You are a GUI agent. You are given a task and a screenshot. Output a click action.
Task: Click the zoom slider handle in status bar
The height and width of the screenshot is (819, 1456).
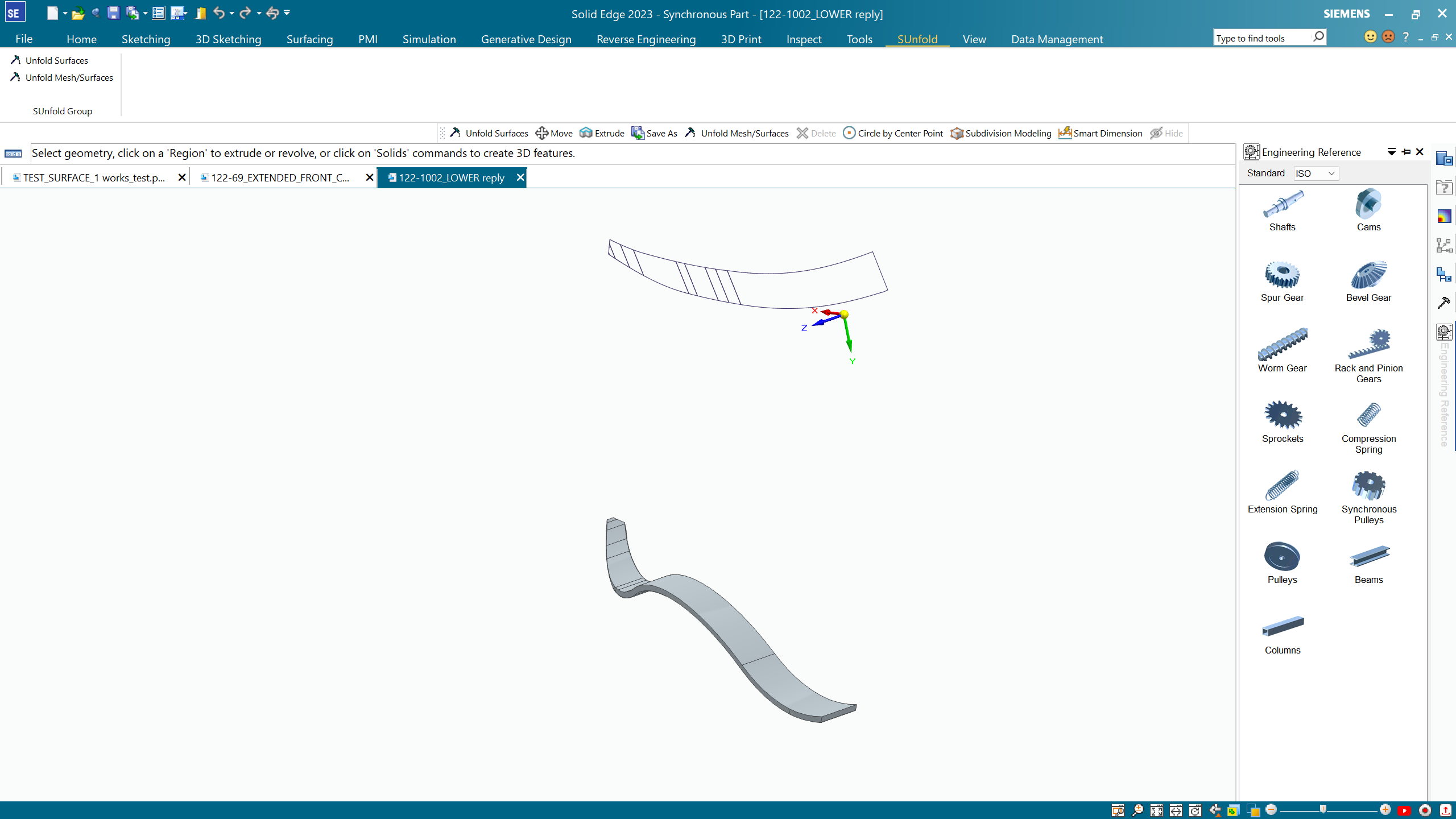point(1323,810)
